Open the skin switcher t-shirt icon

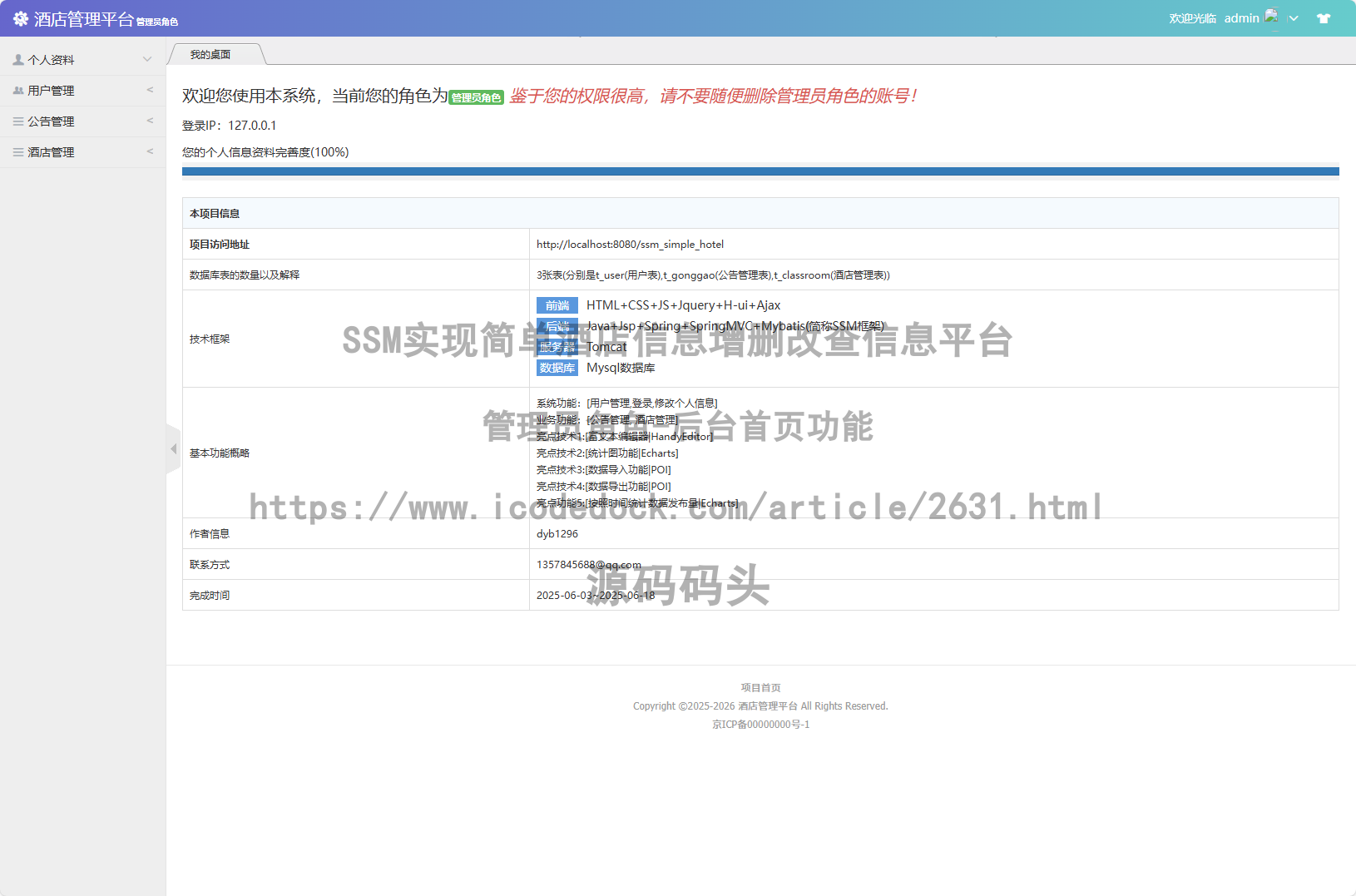click(x=1323, y=18)
